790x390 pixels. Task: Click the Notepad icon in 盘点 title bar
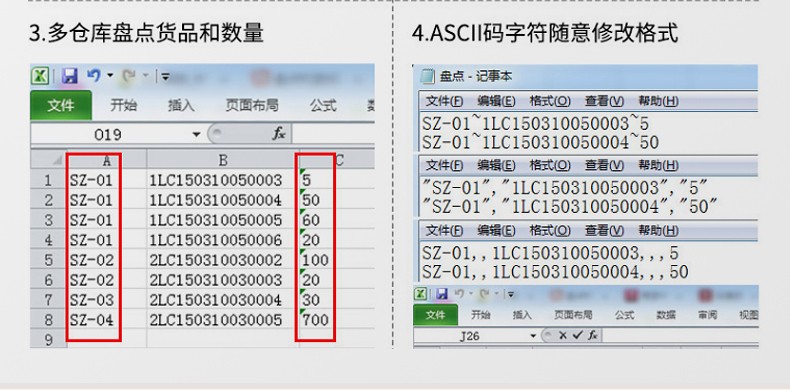427,77
